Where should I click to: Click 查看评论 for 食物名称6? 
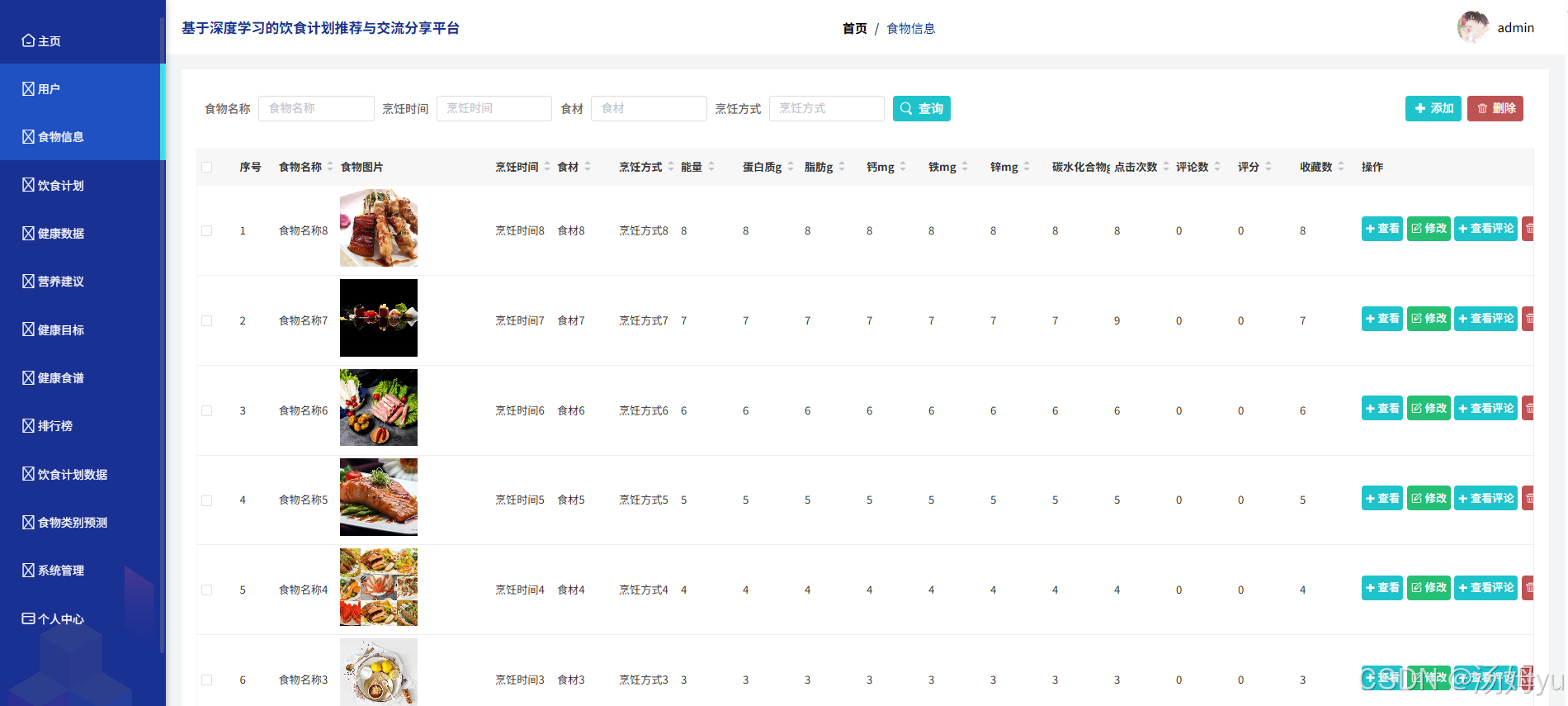pos(1485,409)
